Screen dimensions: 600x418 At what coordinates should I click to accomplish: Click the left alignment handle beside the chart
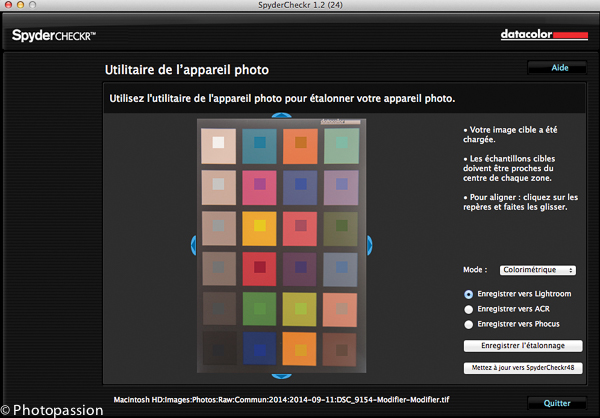coord(194,245)
